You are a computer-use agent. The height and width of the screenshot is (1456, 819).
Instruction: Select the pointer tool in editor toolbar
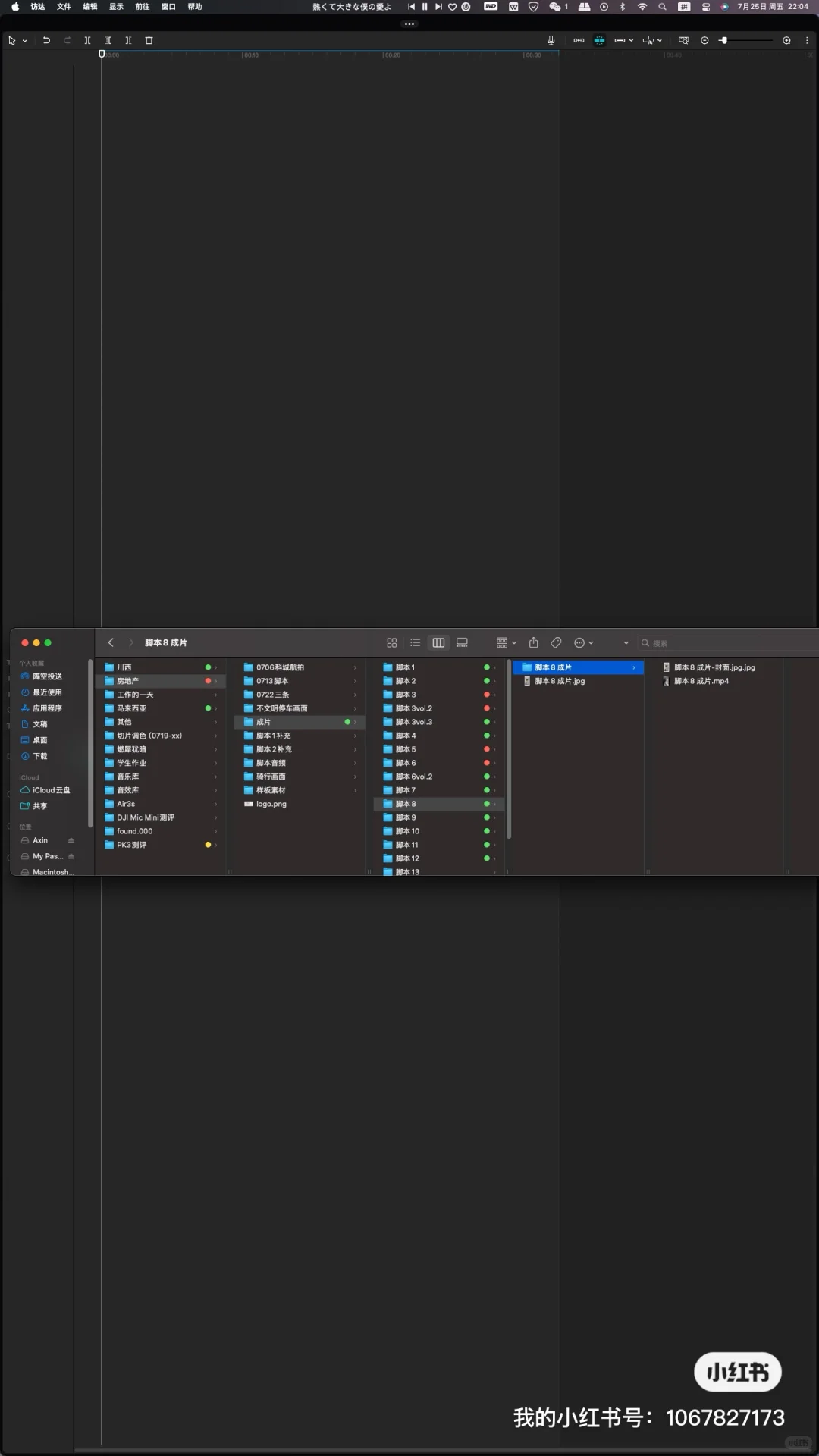point(11,40)
